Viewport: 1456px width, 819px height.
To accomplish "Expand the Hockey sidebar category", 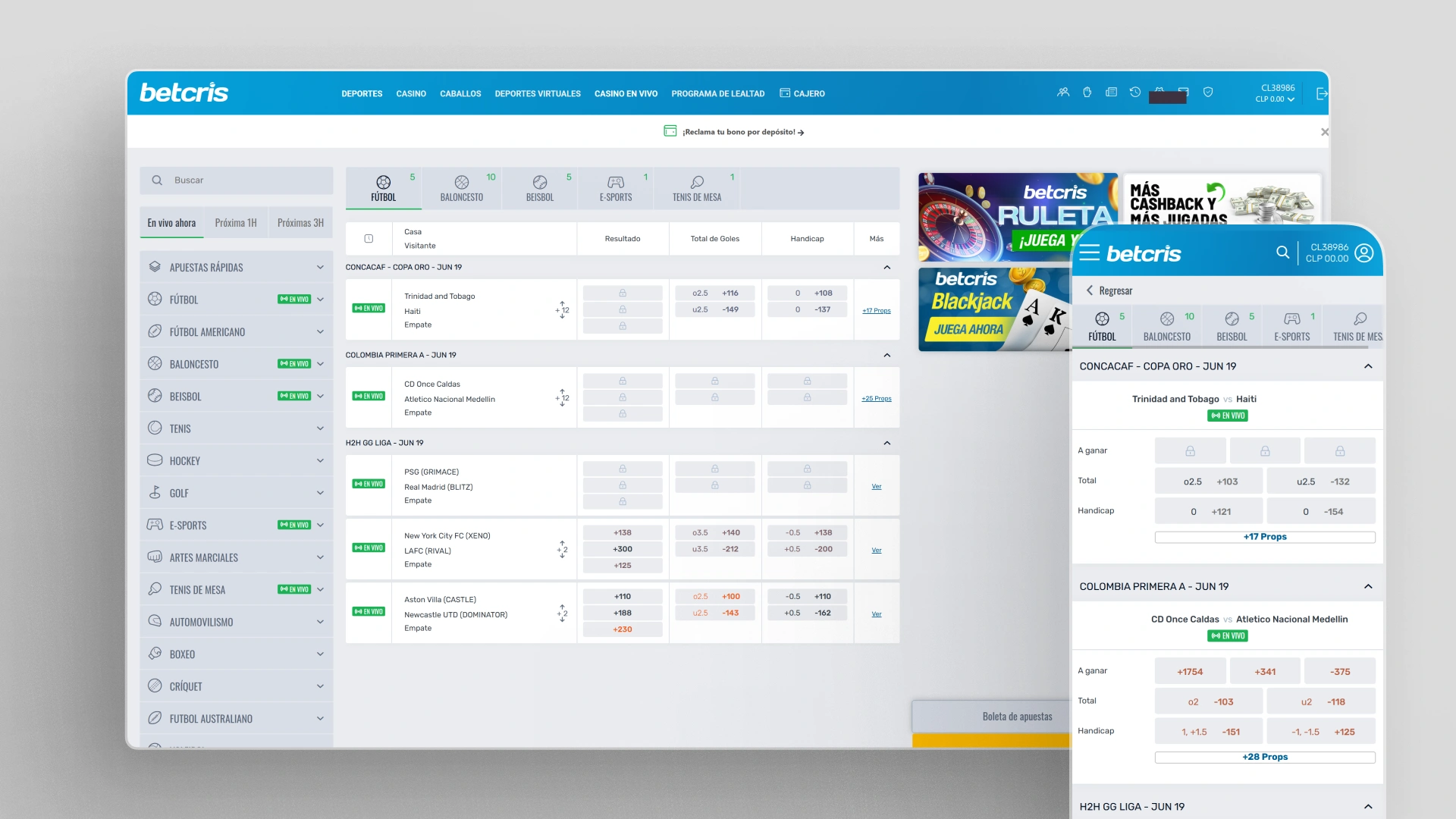I will tap(320, 460).
